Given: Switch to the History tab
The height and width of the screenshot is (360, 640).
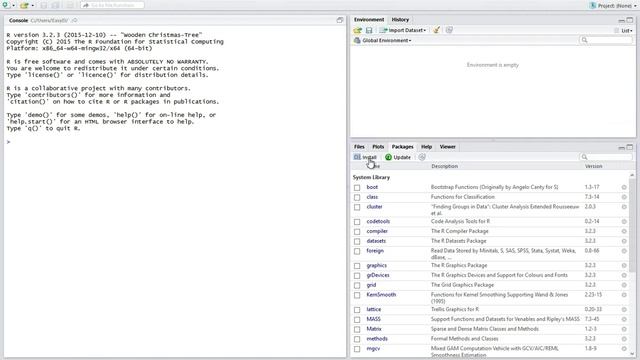Looking at the screenshot, I should [400, 20].
